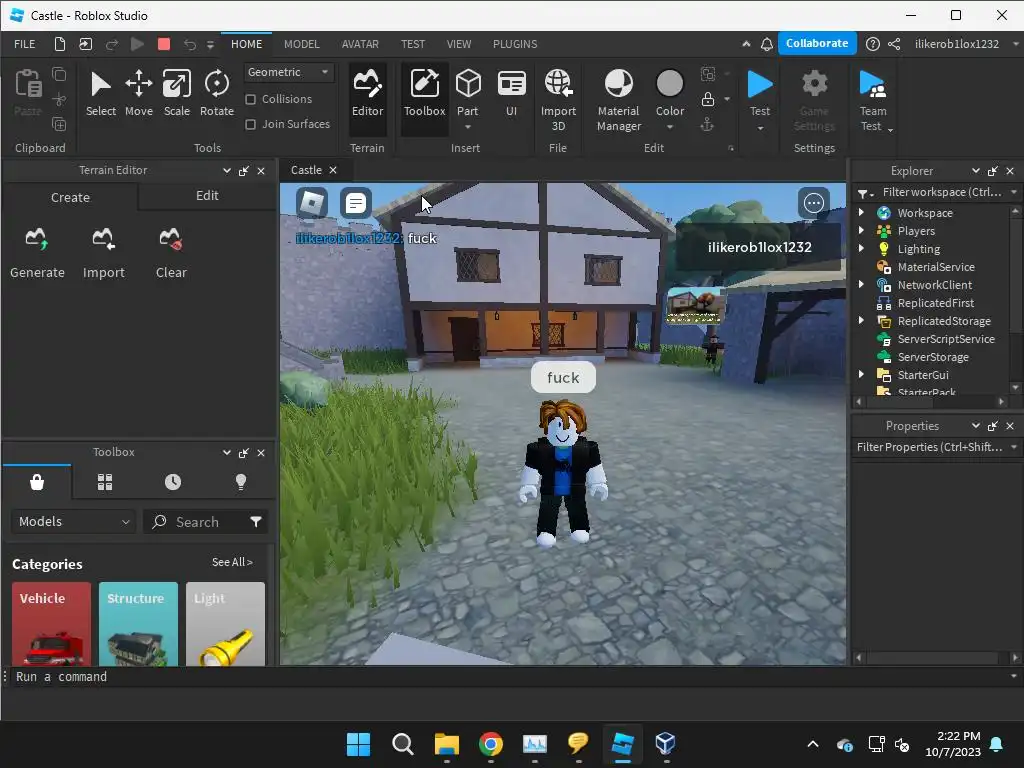Expand the ReplicatedStorage node
The height and width of the screenshot is (768, 1024).
pyautogui.click(x=861, y=320)
